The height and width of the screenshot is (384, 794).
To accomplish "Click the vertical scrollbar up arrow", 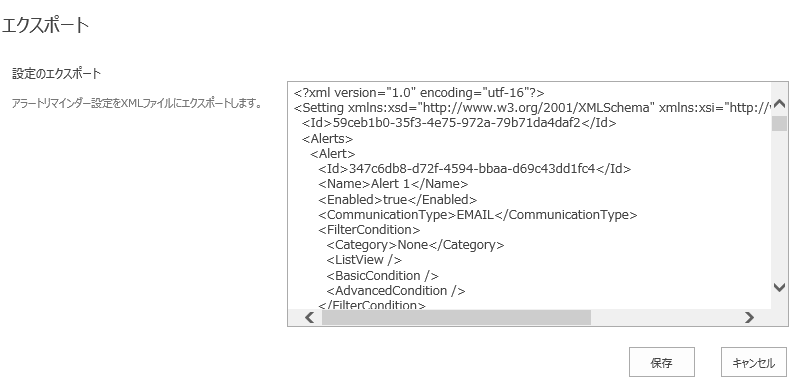I will 779,104.
